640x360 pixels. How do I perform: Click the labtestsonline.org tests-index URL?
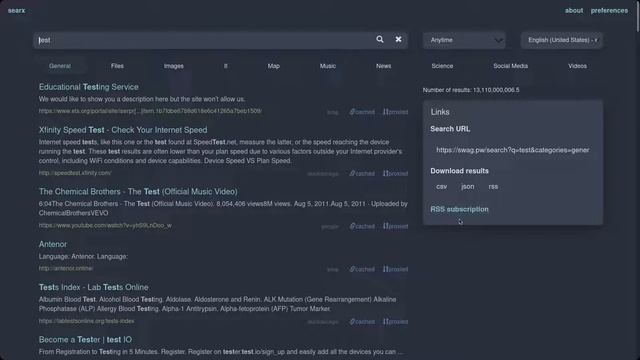pyautogui.click(x=87, y=321)
